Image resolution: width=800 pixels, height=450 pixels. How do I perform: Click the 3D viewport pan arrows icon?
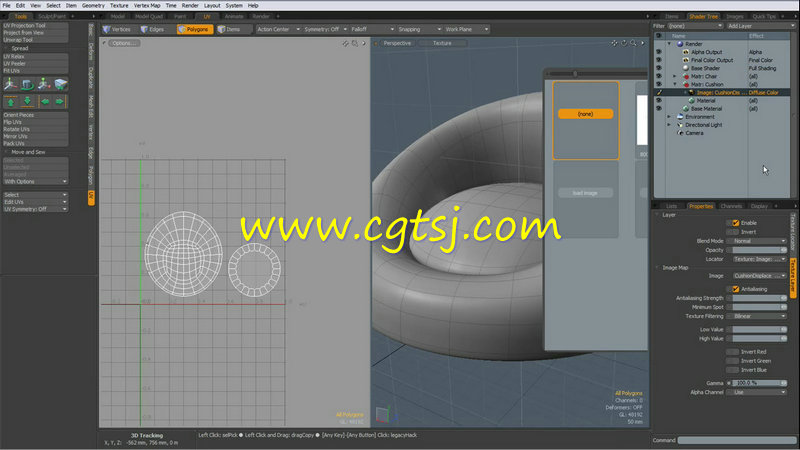click(x=614, y=43)
